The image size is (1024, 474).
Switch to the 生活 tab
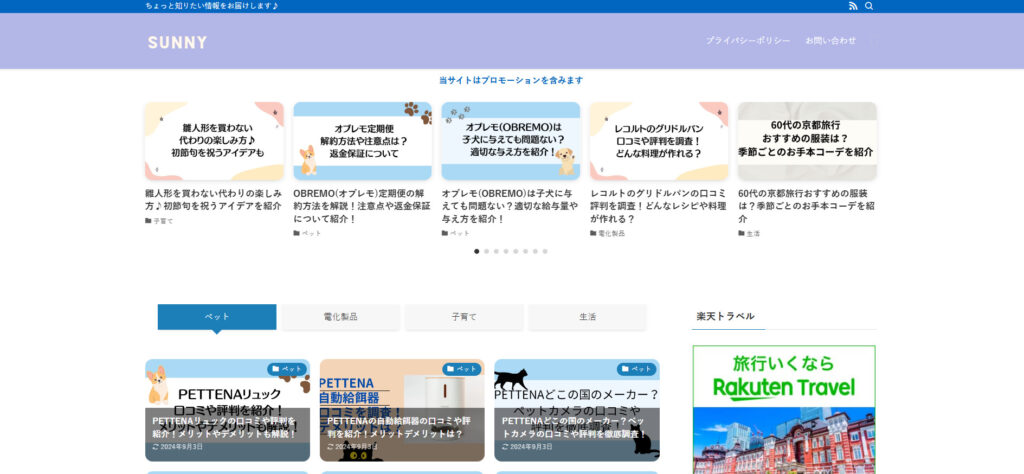(x=587, y=317)
